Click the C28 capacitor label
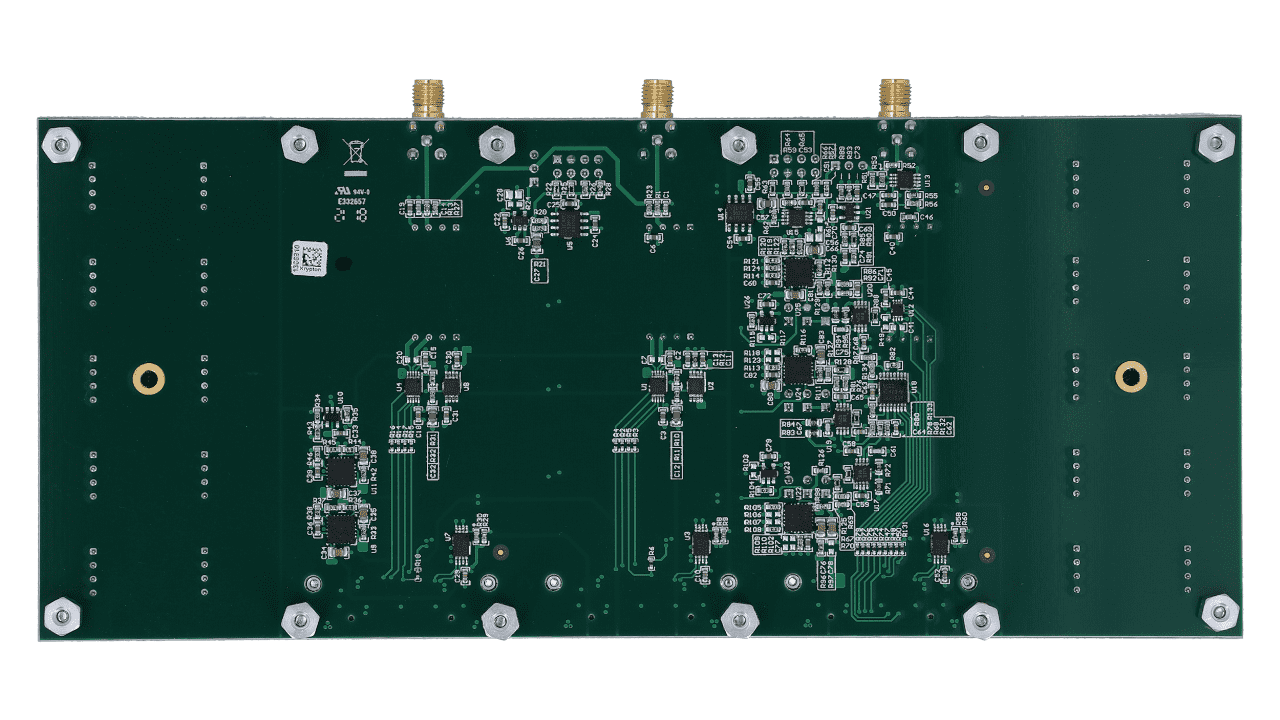The height and width of the screenshot is (720, 1280). click(x=500, y=194)
